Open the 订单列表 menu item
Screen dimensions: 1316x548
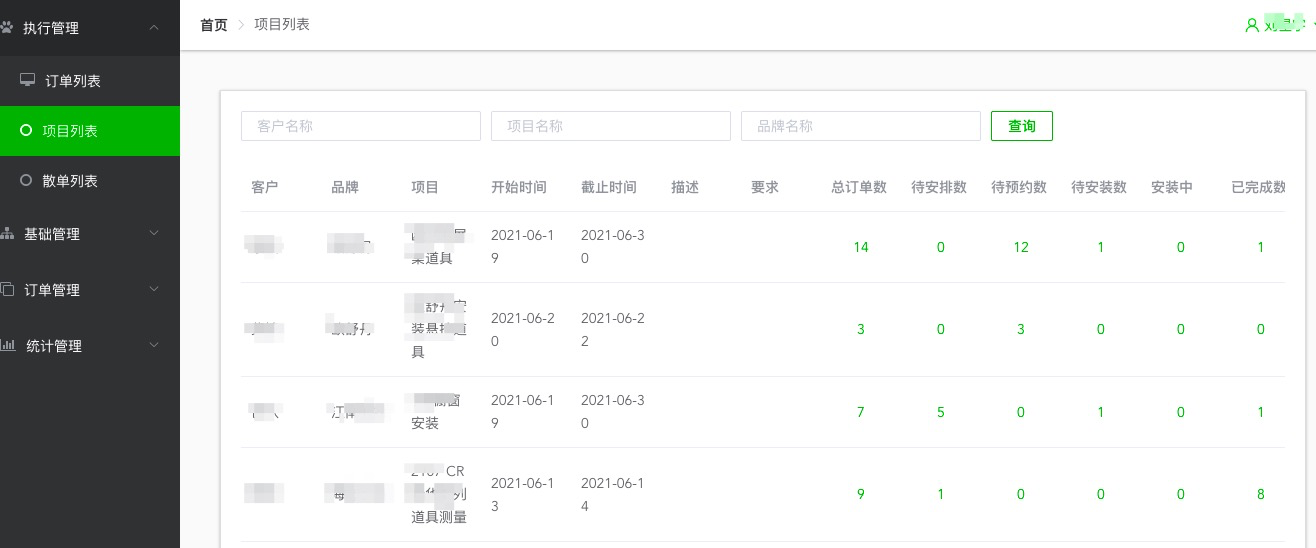73,81
